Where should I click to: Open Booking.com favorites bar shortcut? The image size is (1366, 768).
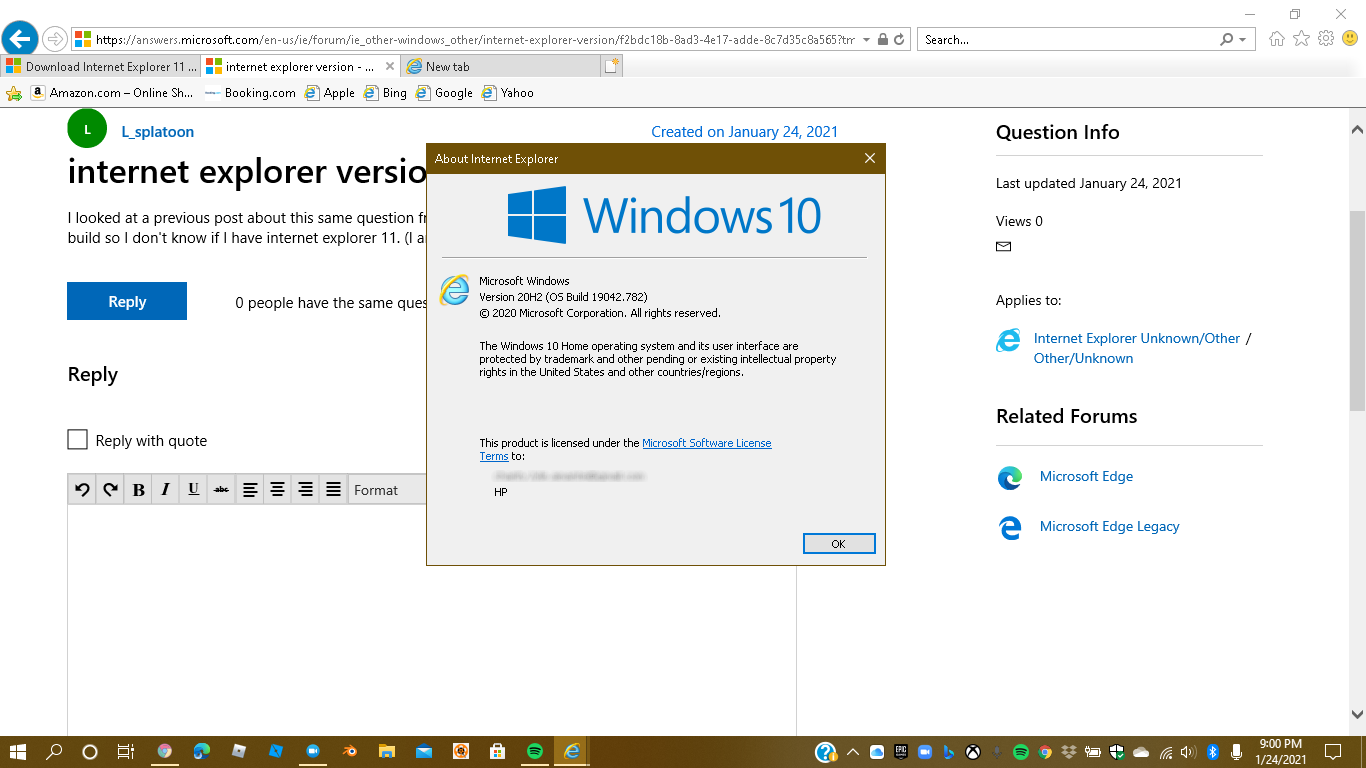[x=250, y=93]
